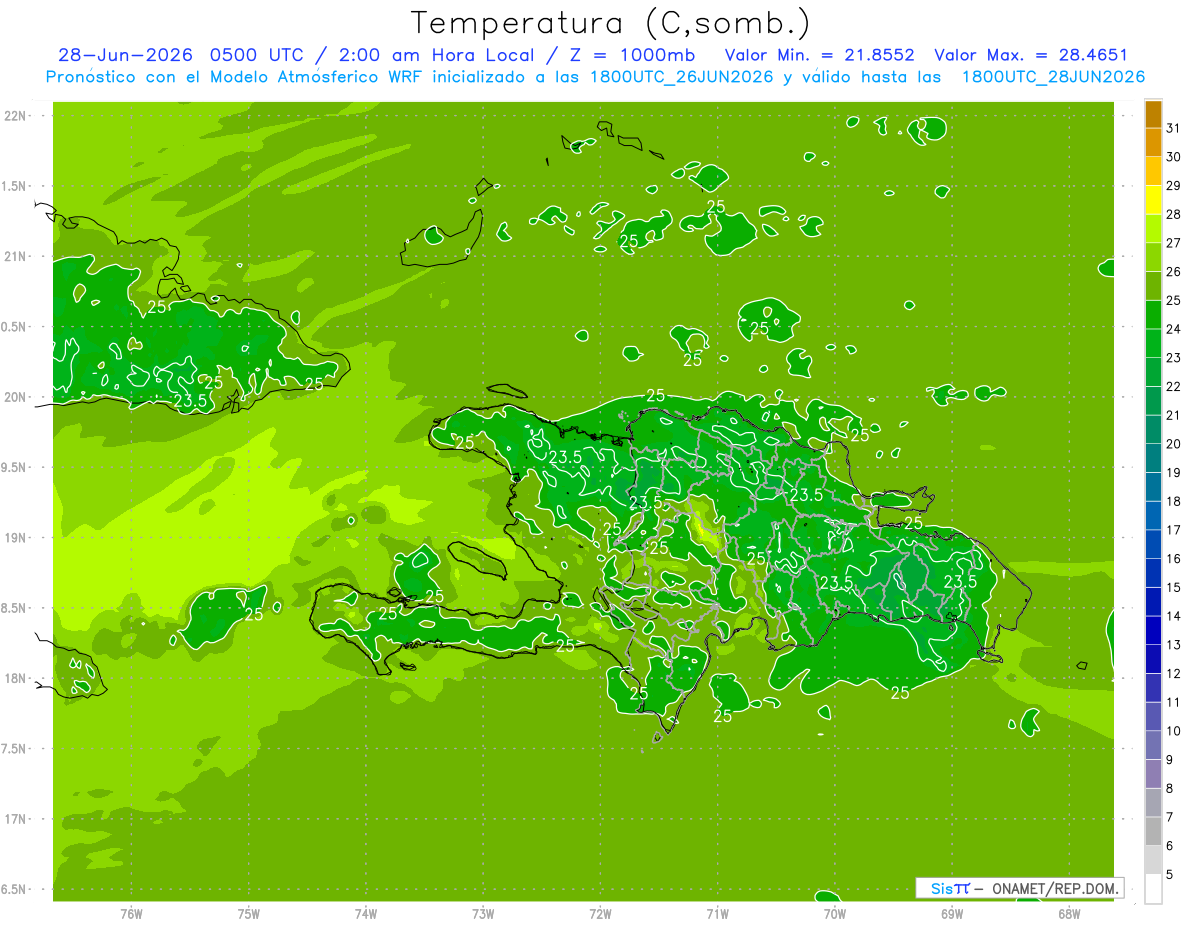Click the '28' colorbar label
Screen dimensions: 1200x927
[x=1174, y=214]
